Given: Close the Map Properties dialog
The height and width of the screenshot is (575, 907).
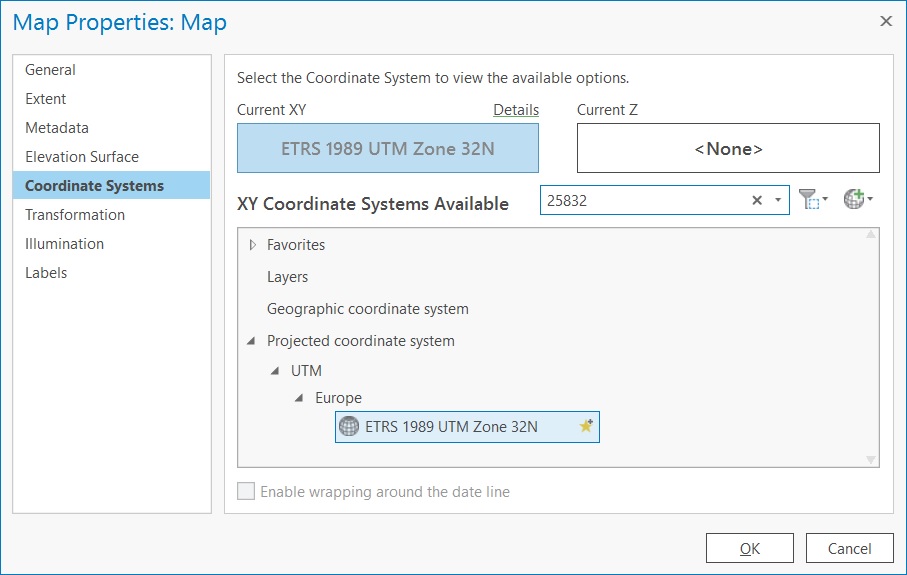Looking at the screenshot, I should 885,21.
